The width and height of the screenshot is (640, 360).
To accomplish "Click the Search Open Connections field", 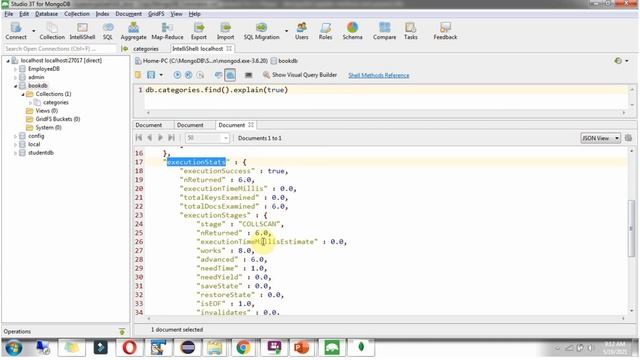I will [x=60, y=49].
